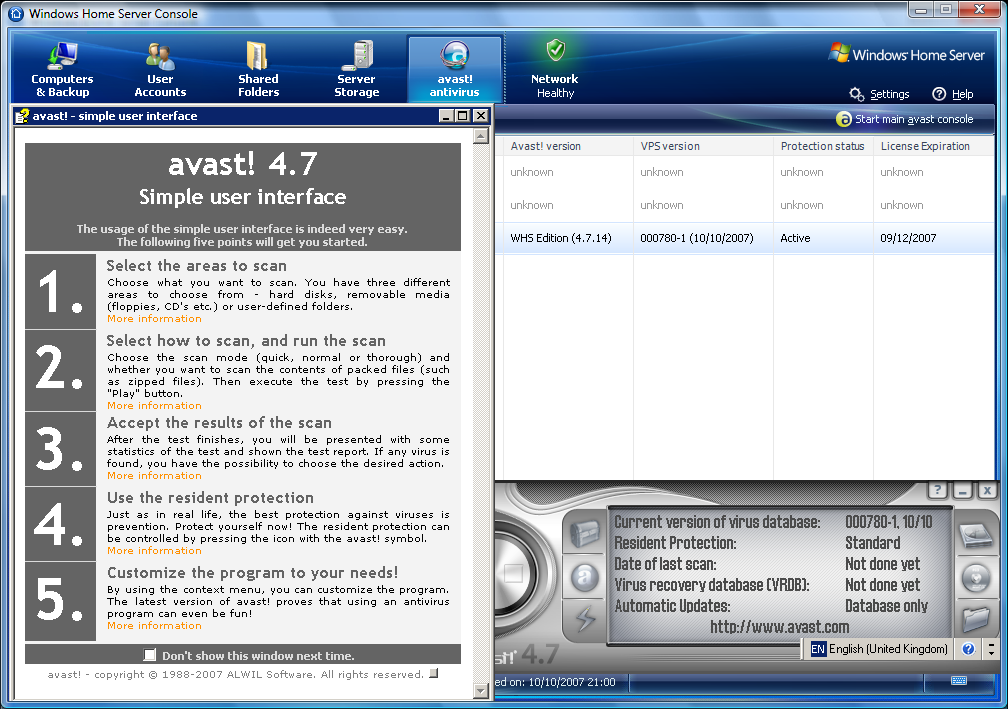The height and width of the screenshot is (709, 1008).
Task: Sort by the License Expiration column header
Action: (933, 146)
